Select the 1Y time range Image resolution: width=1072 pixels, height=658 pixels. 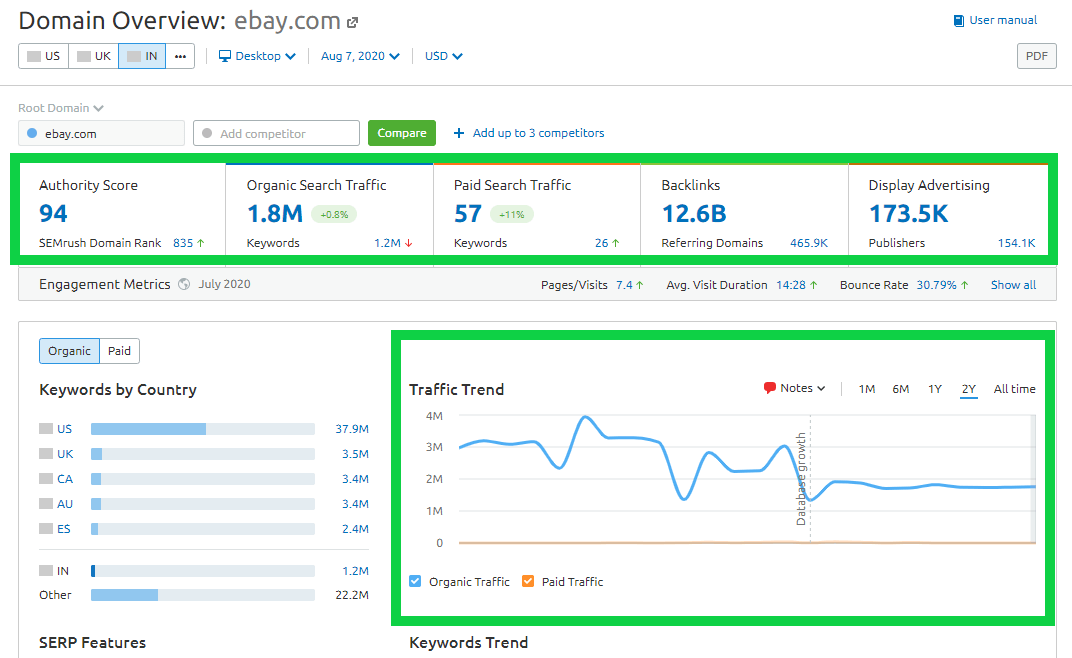click(935, 389)
